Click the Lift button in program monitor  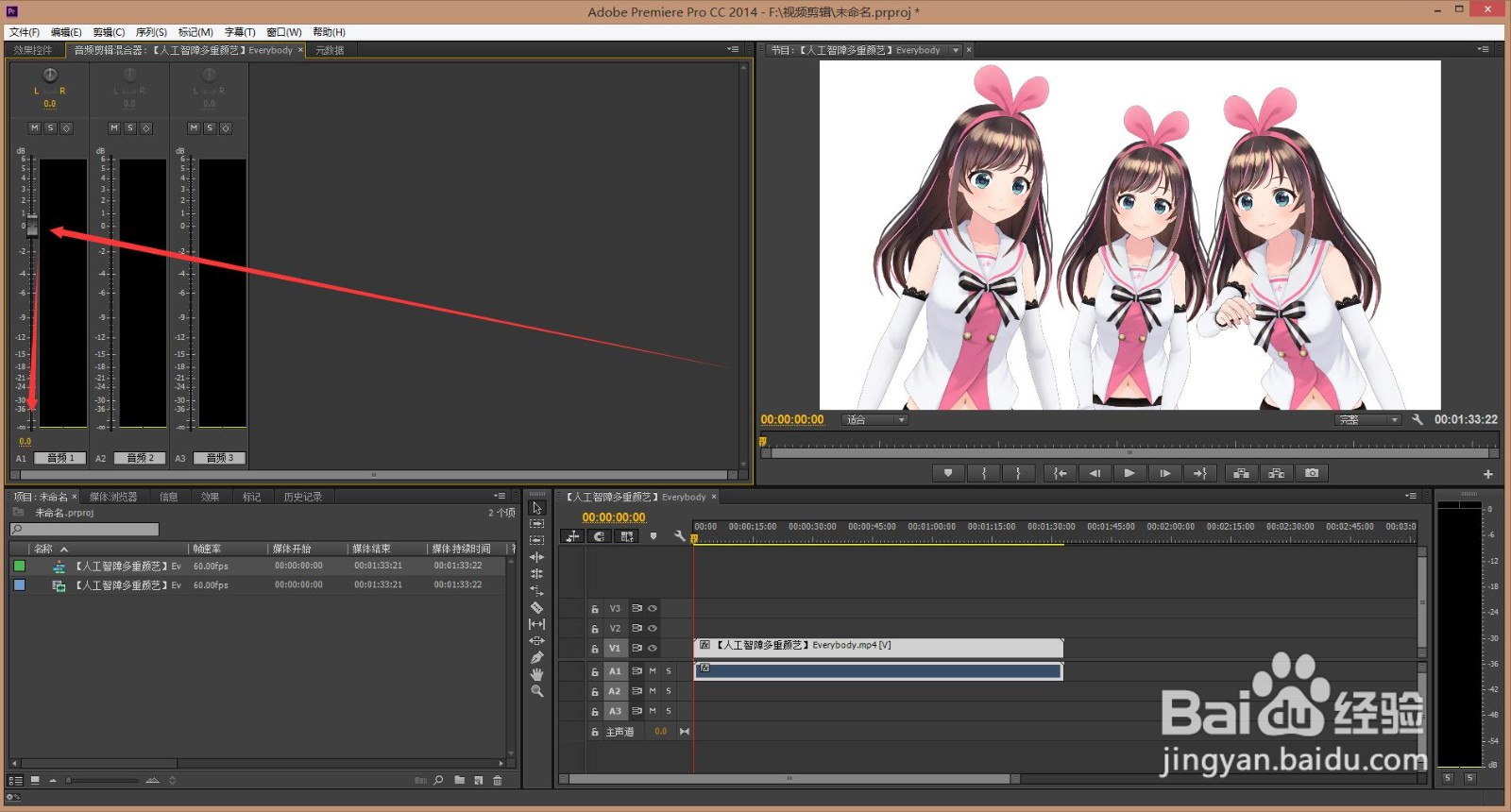coord(1242,473)
